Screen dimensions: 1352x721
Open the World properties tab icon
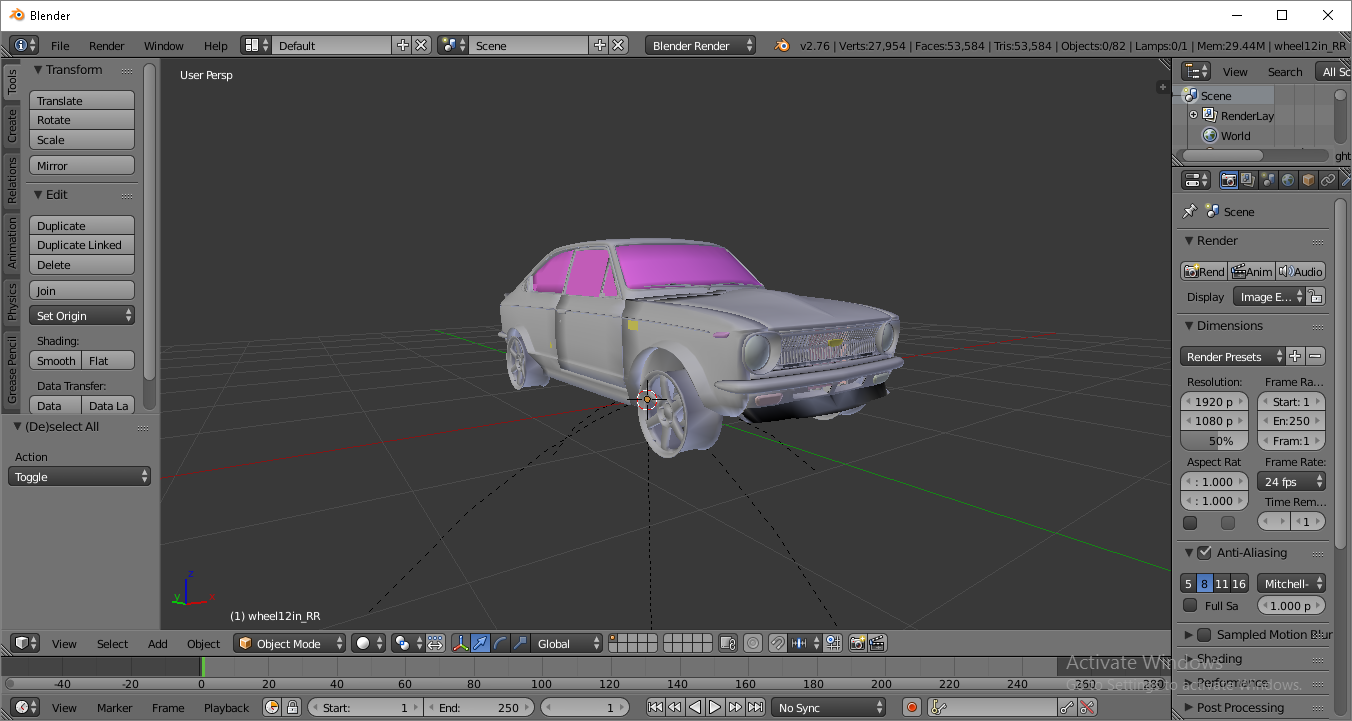(1288, 180)
